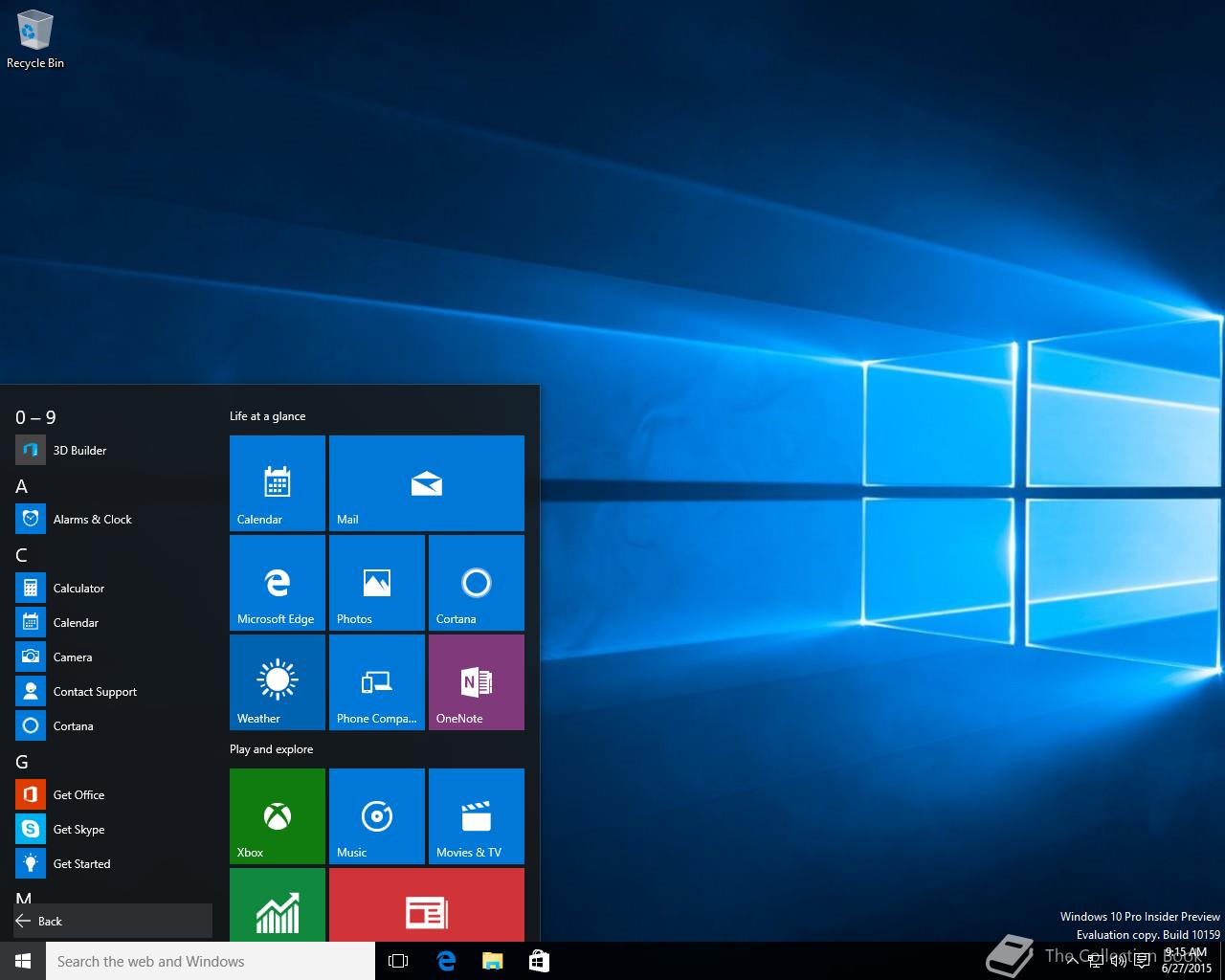This screenshot has width=1225, height=980.
Task: Click the Back button in Start menu
Action: point(113,921)
